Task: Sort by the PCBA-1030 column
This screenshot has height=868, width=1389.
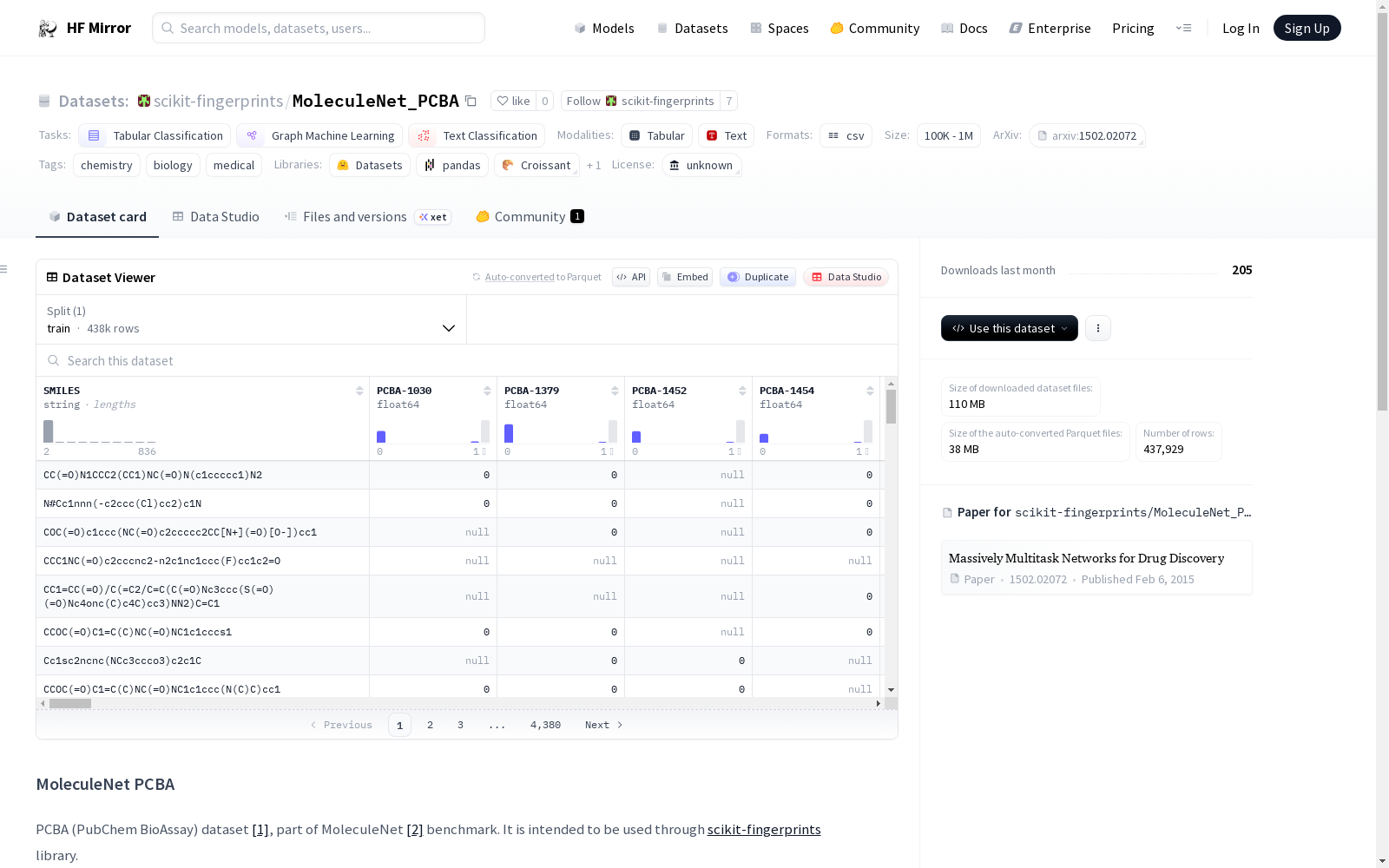Action: click(x=487, y=391)
